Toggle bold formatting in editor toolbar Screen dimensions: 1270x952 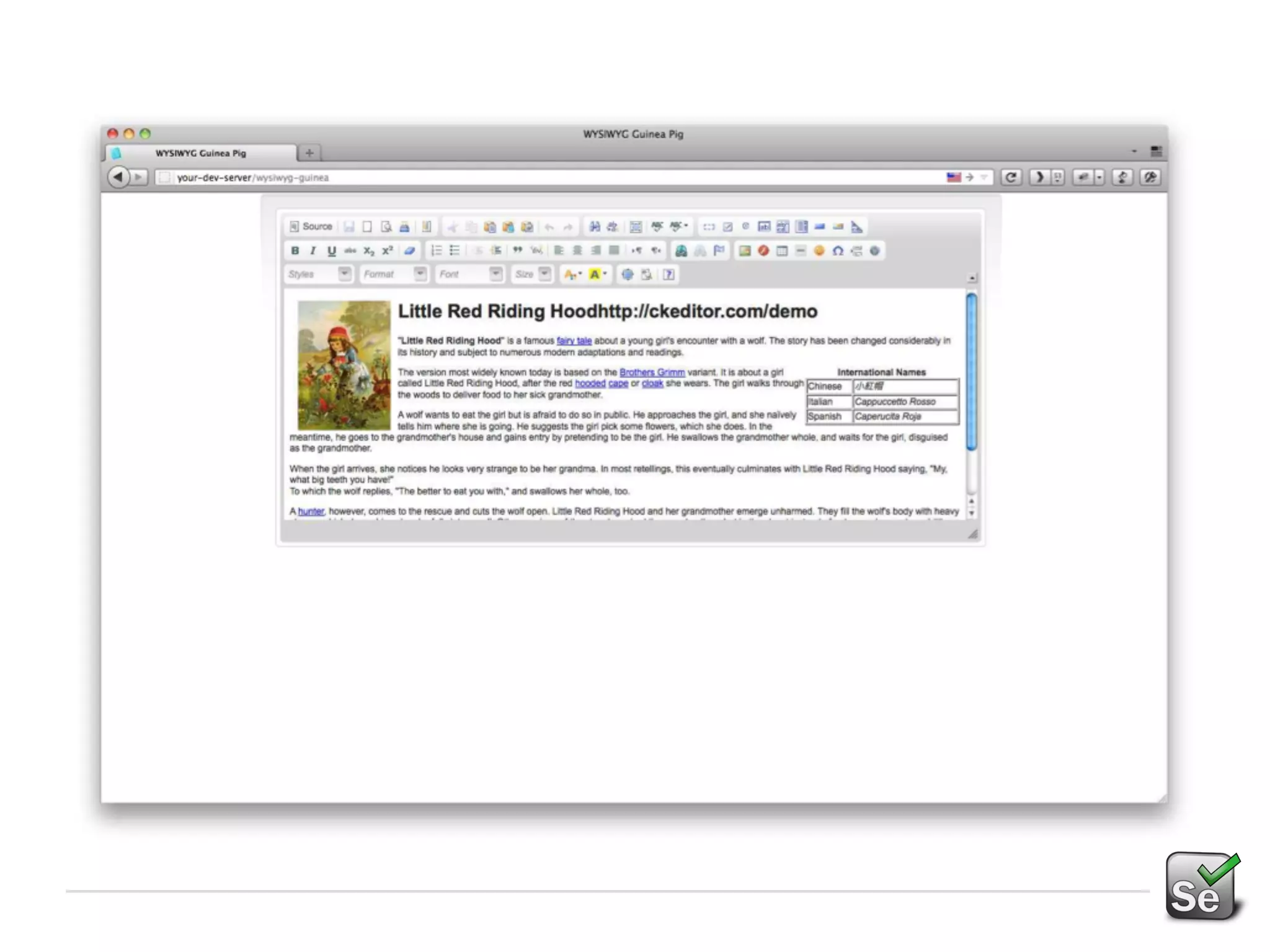[x=295, y=250]
